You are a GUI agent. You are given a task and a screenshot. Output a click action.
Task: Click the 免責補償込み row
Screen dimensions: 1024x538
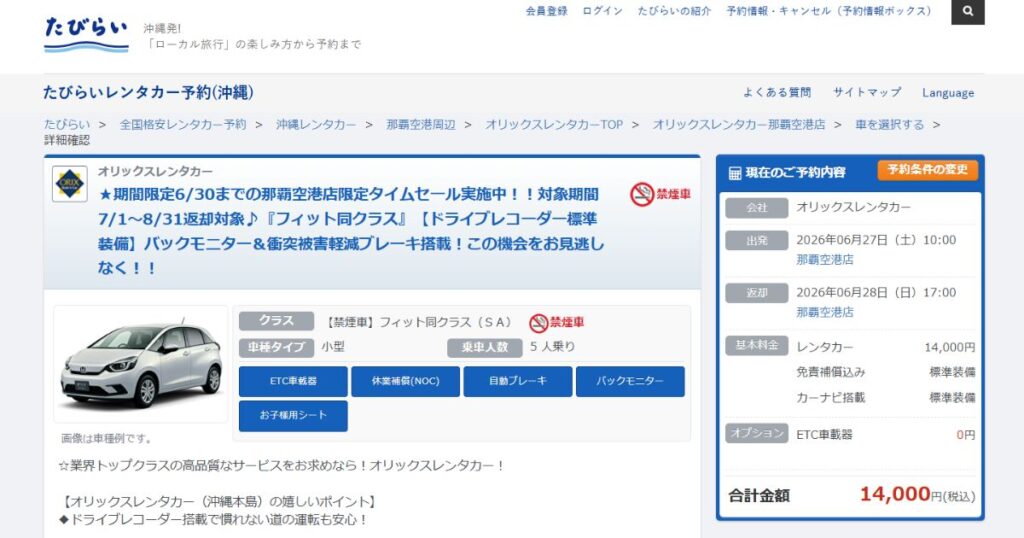coord(886,372)
